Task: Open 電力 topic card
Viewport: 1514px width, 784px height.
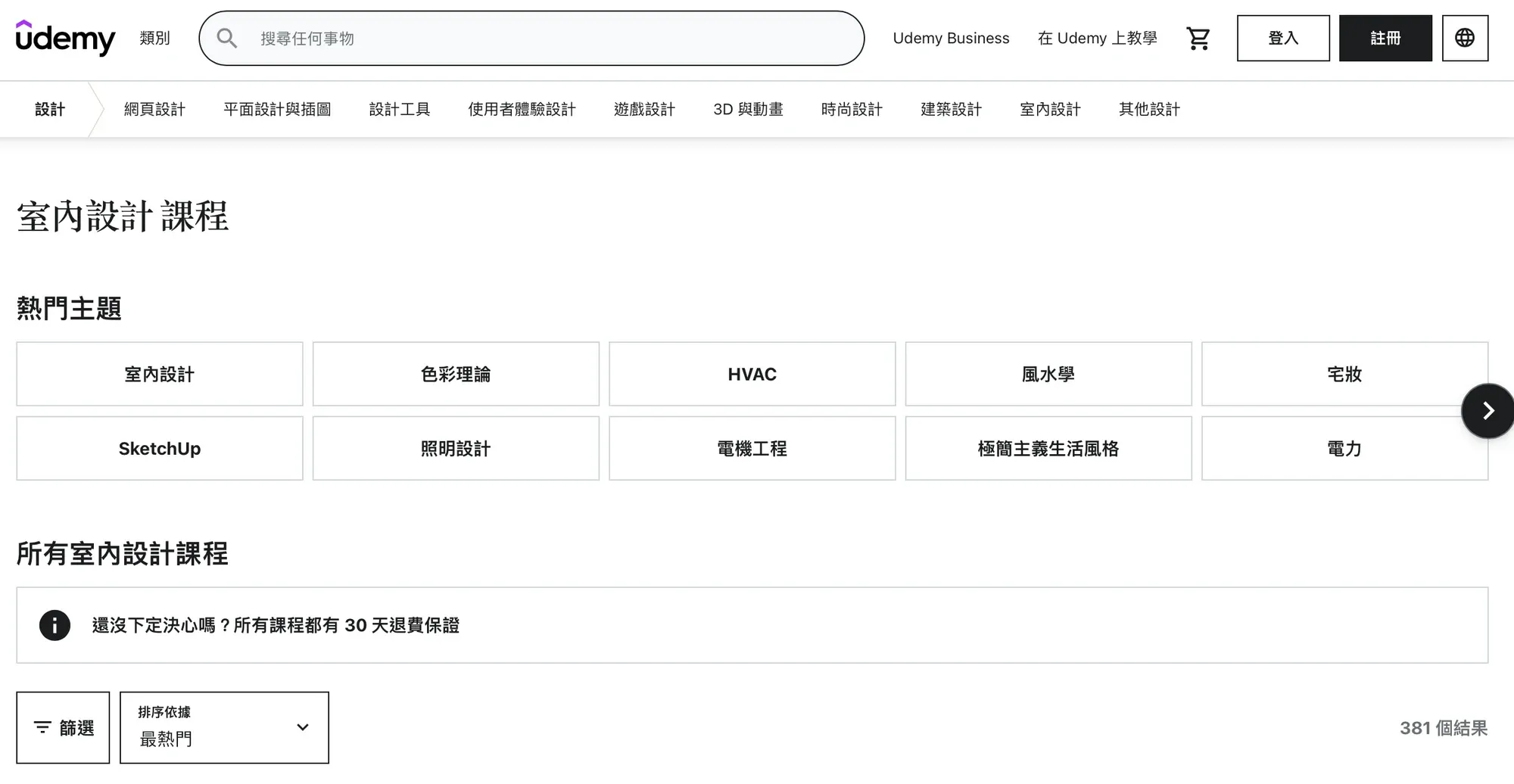Action: click(1344, 448)
